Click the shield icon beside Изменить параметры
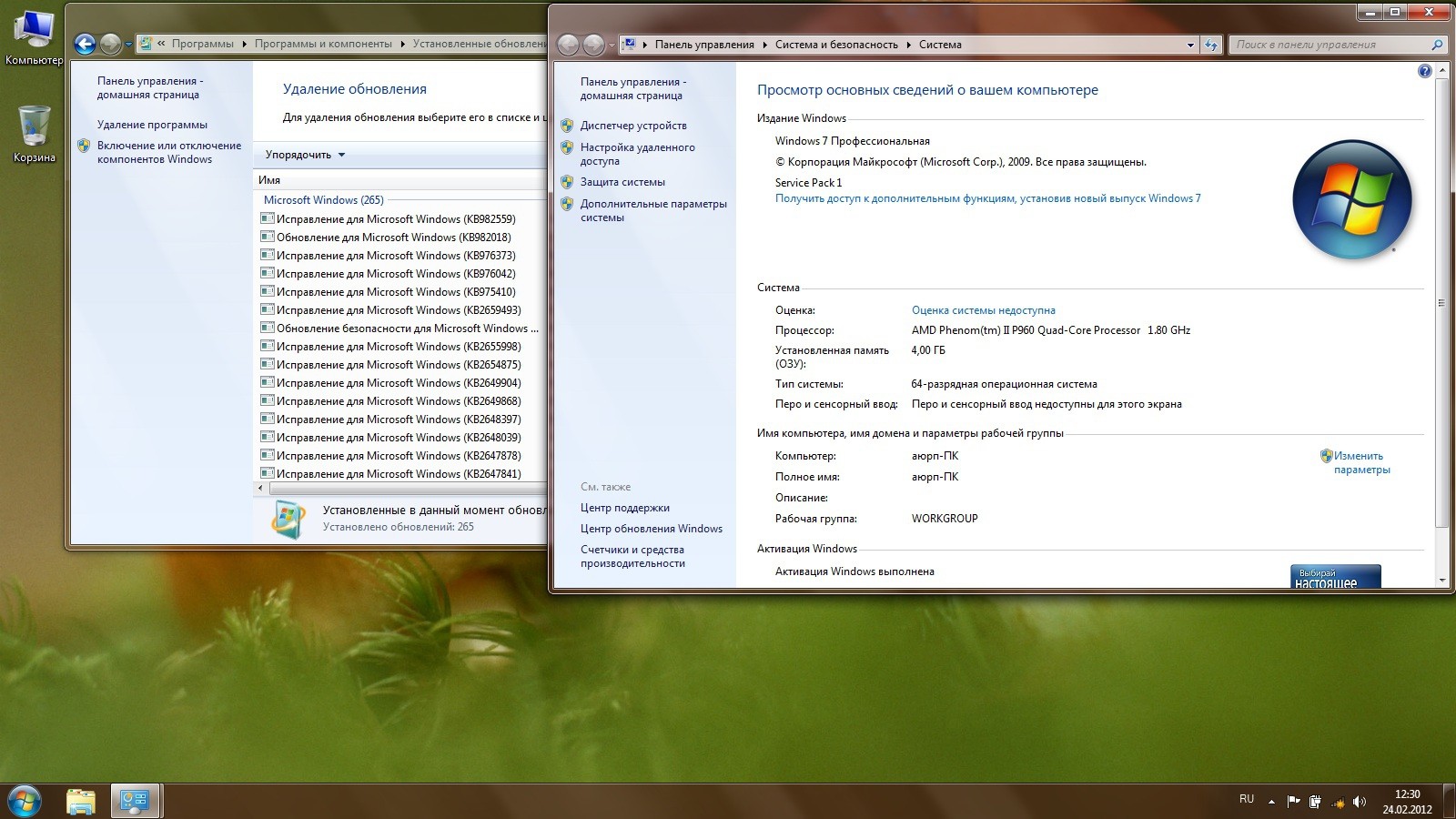 point(1326,456)
